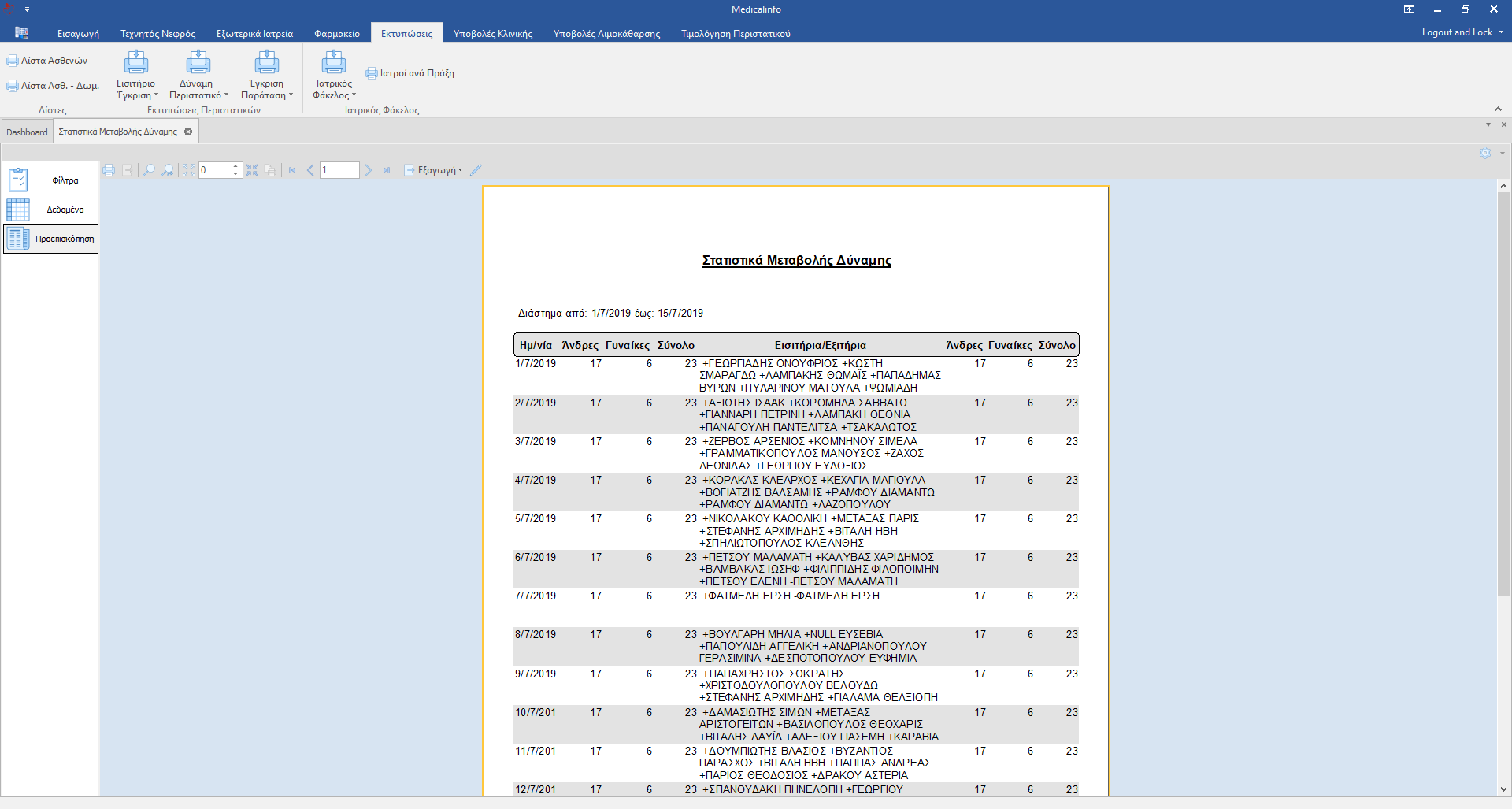
Task: Click the vertical scrollbar of report preview
Action: [x=1503, y=394]
